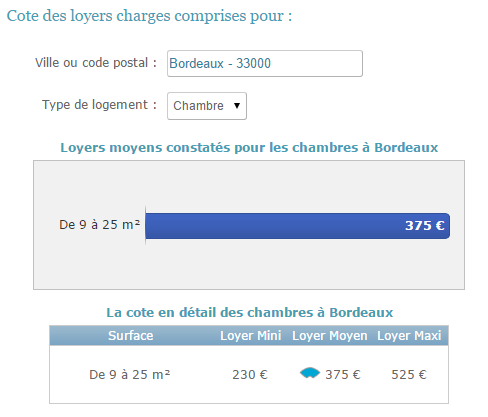Click the blue average-rent arrow icon
This screenshot has width=488, height=417.
(x=310, y=373)
